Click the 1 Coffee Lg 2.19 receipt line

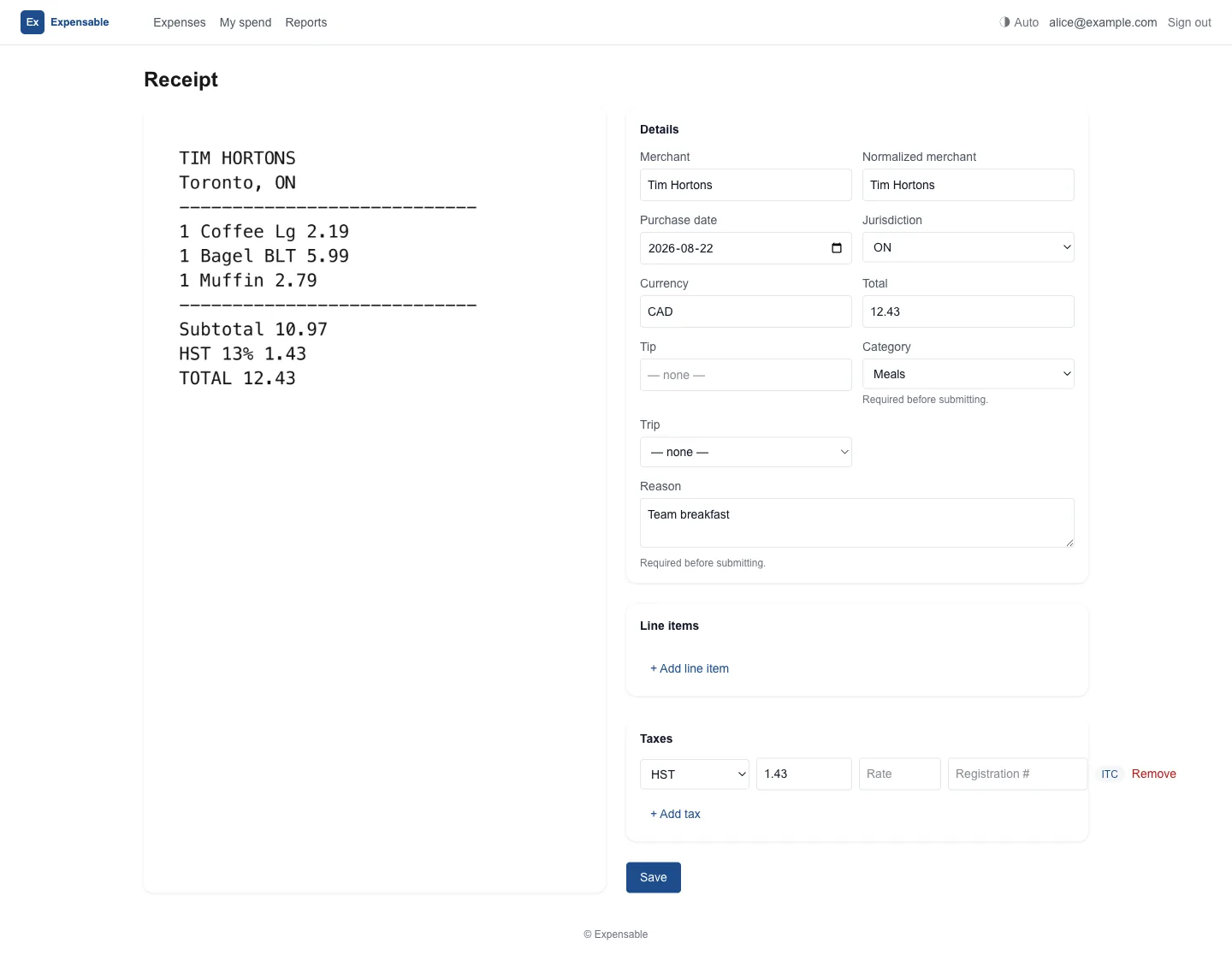click(264, 231)
